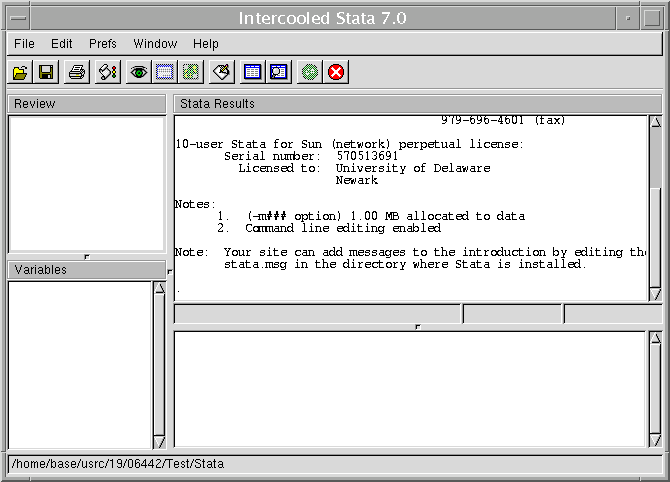The image size is (670, 482).
Task: Open the Data Browser icon
Action: pyautogui.click(x=278, y=72)
